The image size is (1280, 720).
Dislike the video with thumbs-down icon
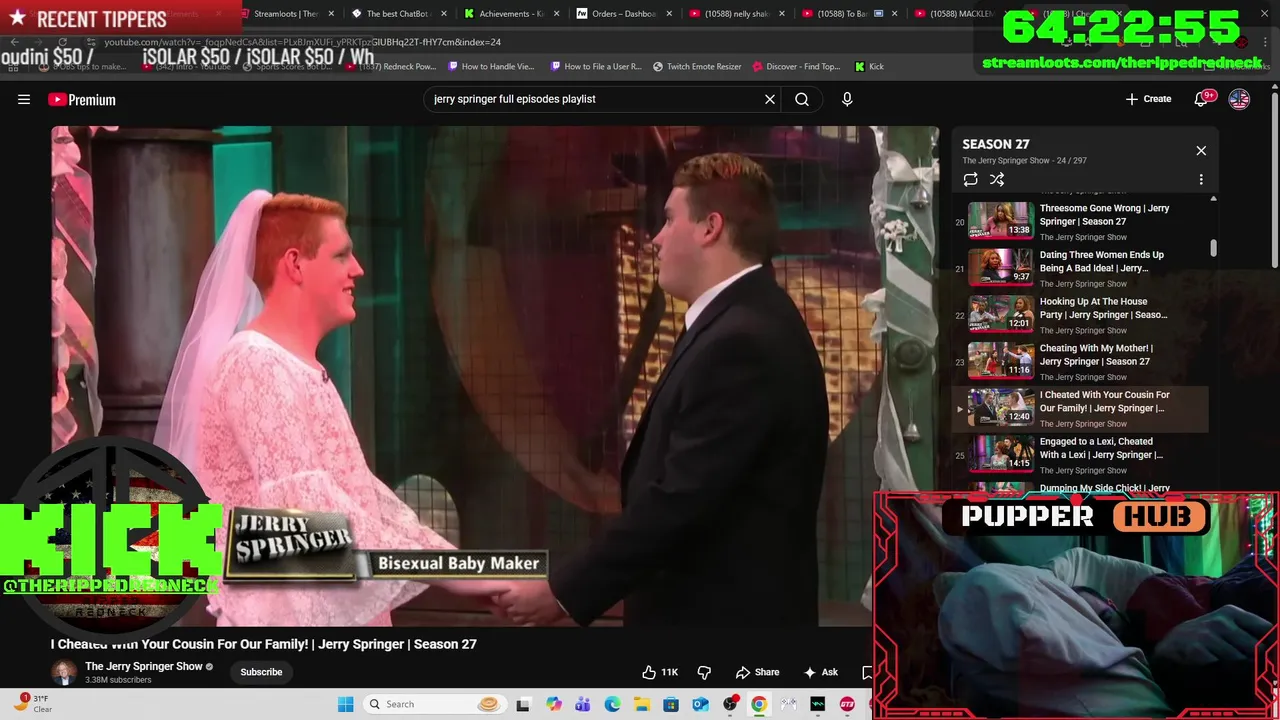(x=704, y=672)
